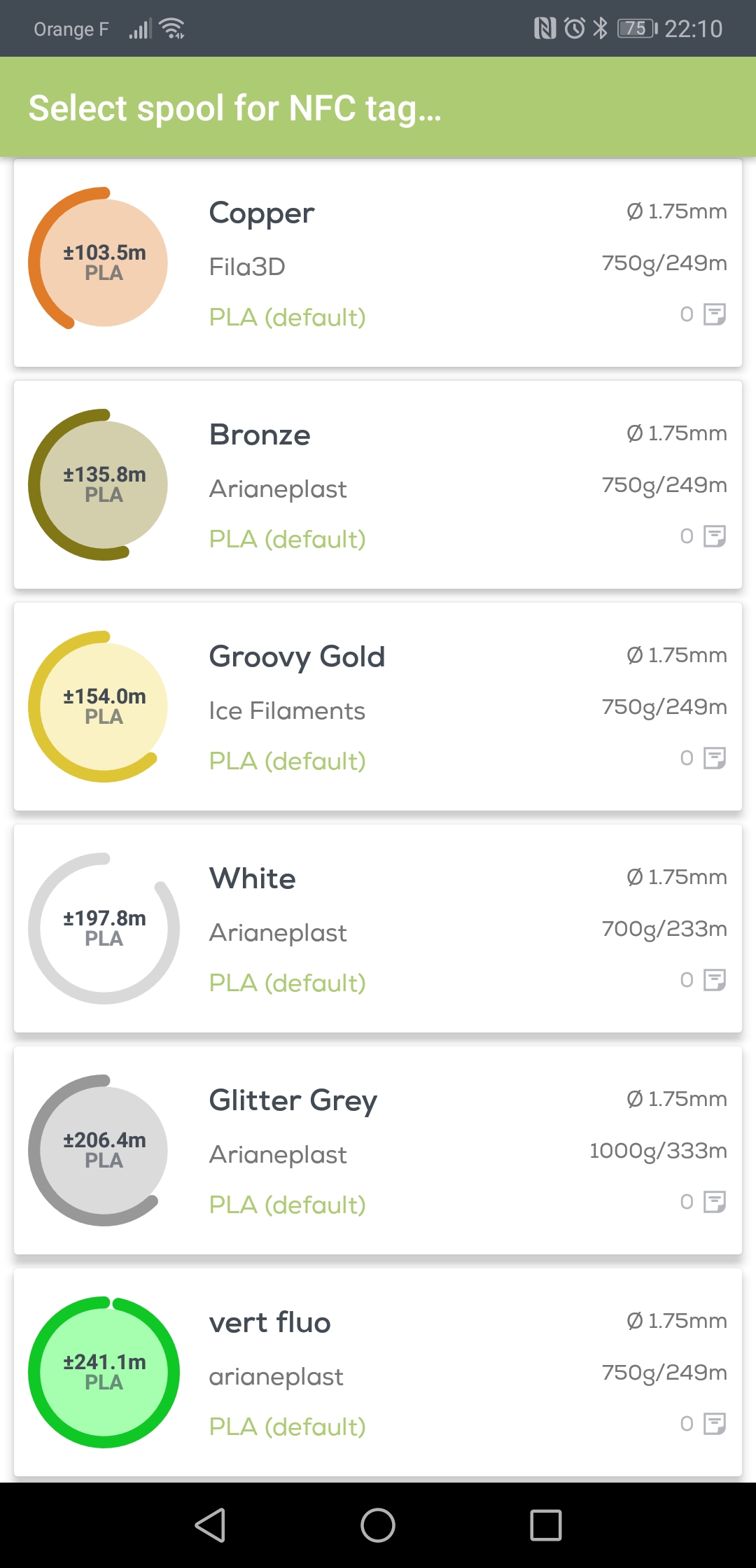The image size is (756, 1568).
Task: Select the vert fluo spool title
Action: [x=269, y=1322]
